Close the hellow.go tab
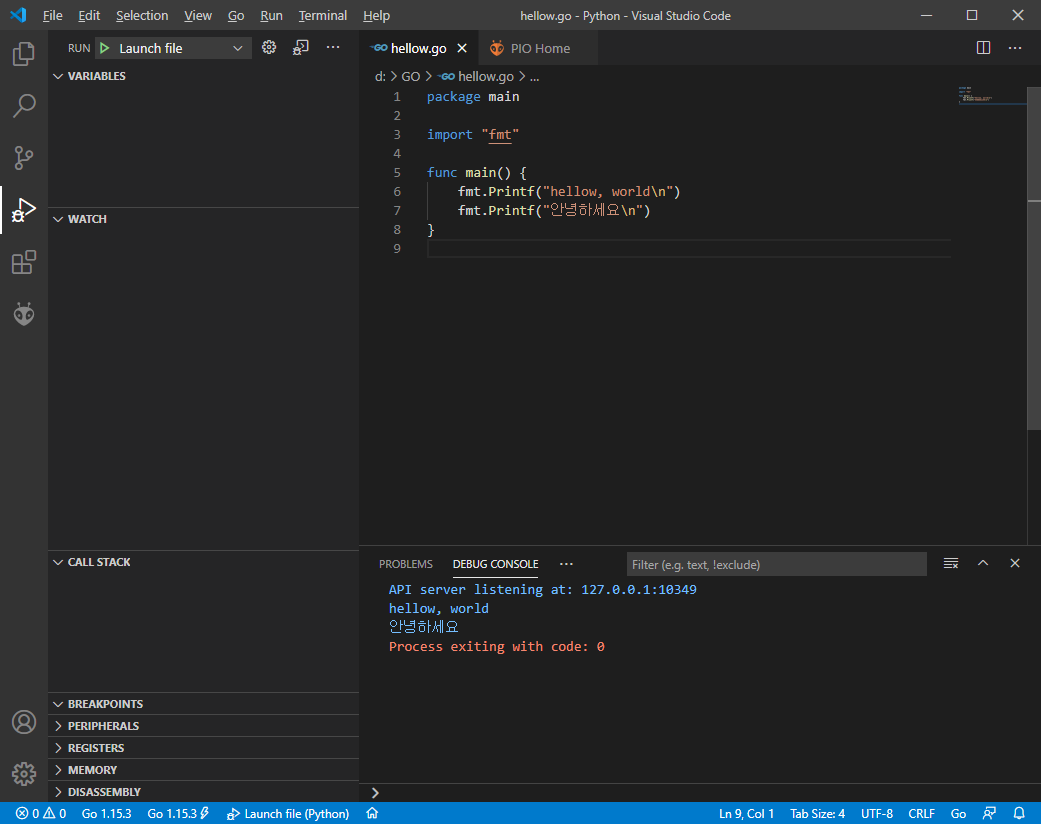The width and height of the screenshot is (1041, 824). pyautogui.click(x=462, y=48)
